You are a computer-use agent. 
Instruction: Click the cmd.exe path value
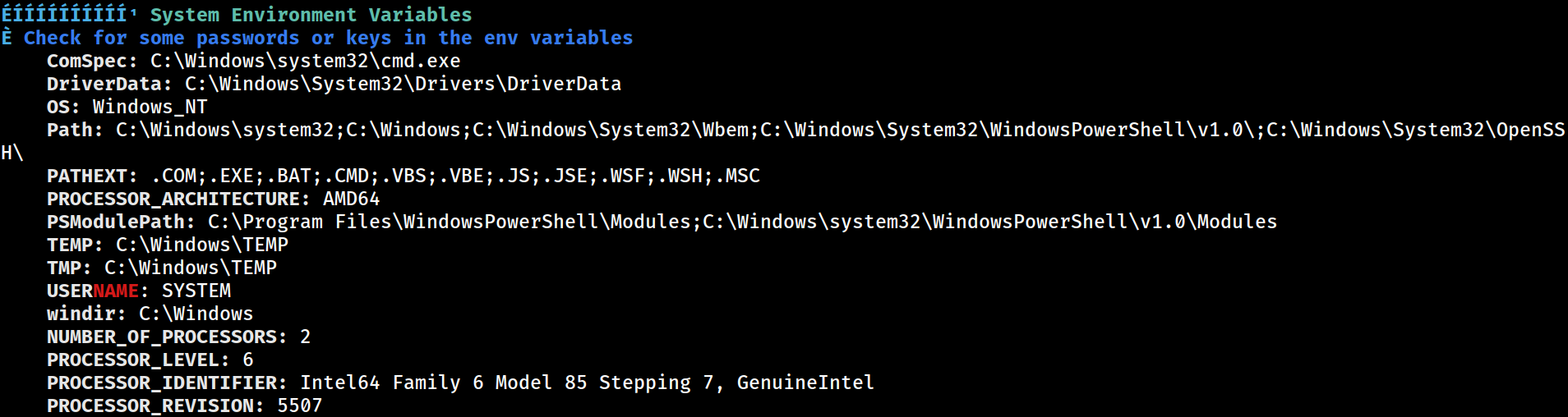coord(305,61)
